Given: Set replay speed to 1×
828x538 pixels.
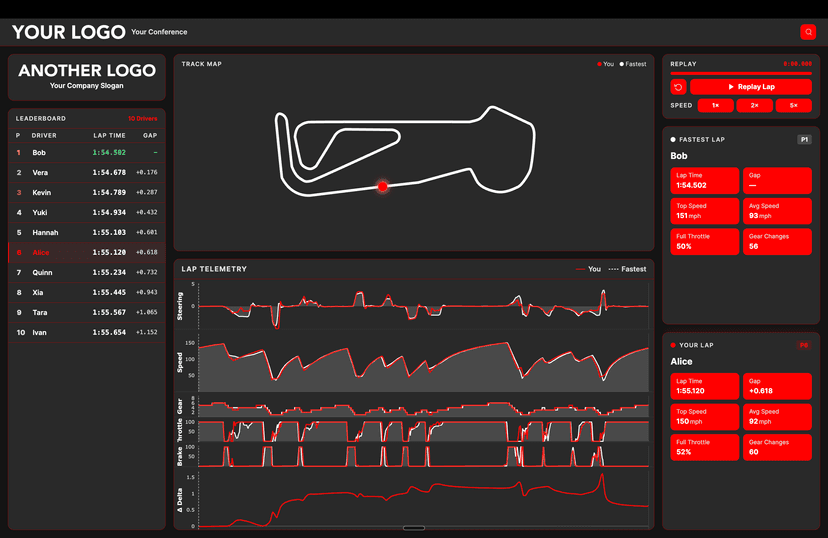Looking at the screenshot, I should [715, 105].
